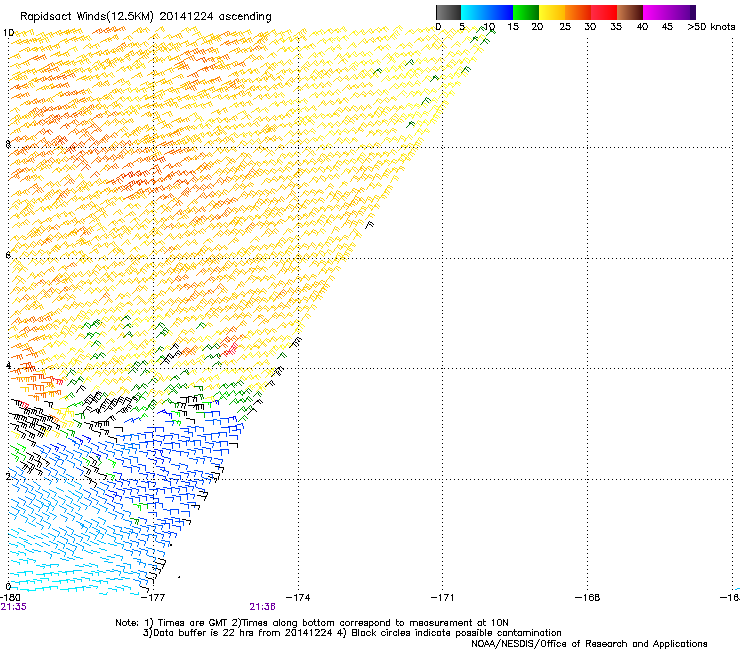Click the cyan 5 knots legend swatch
Viewport: 740px width, 650px height.
coord(474,12)
